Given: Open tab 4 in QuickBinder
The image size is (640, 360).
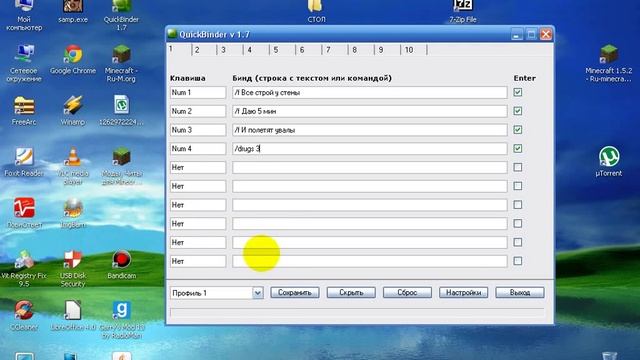Looking at the screenshot, I should coord(256,50).
